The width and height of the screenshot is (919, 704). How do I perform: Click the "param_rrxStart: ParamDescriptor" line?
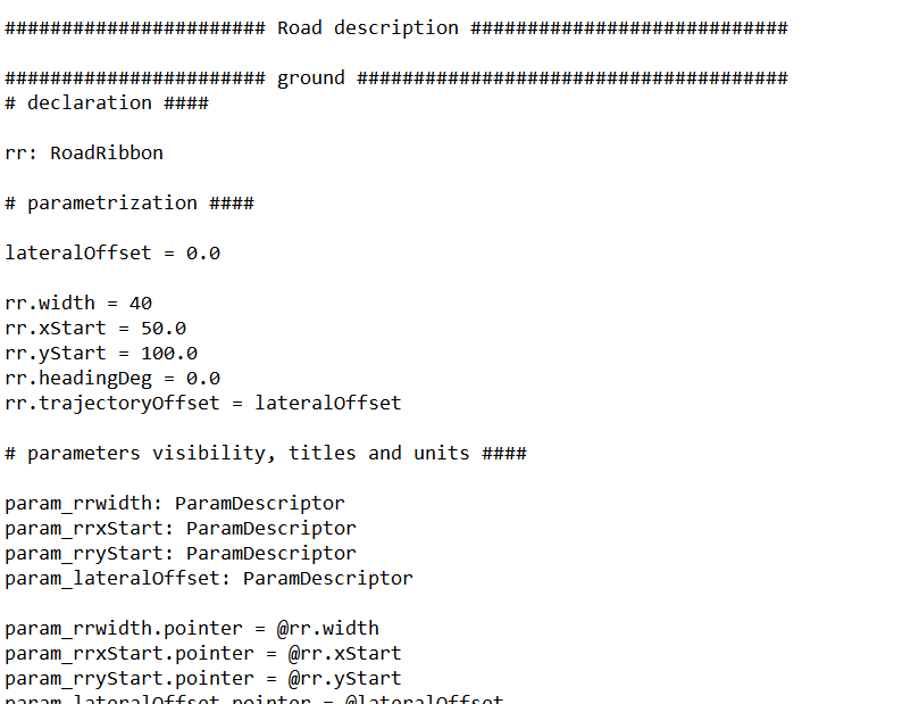(x=180, y=528)
